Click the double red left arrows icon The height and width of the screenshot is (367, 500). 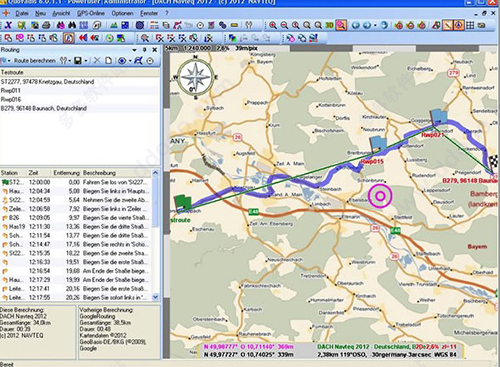click(x=83, y=38)
